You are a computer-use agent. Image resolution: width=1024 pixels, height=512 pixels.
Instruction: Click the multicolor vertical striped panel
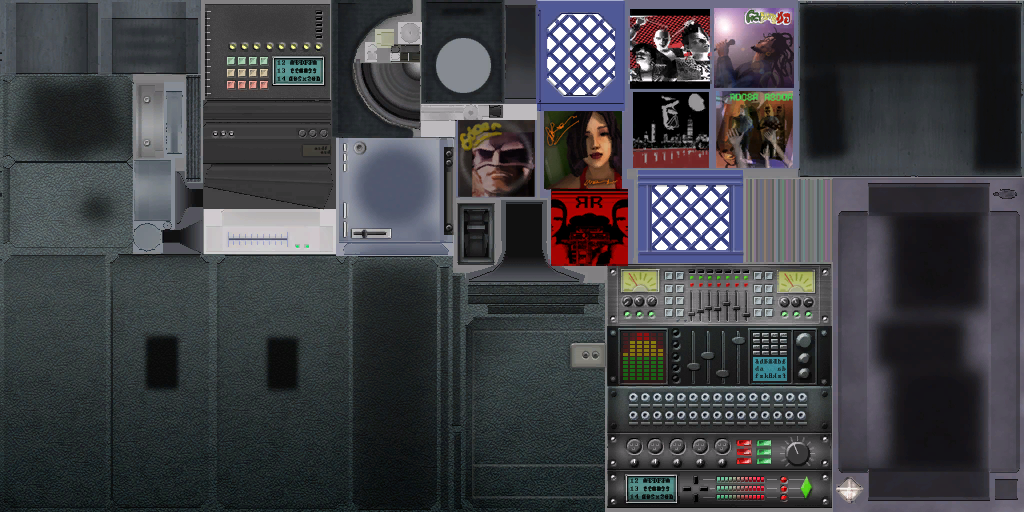(788, 219)
